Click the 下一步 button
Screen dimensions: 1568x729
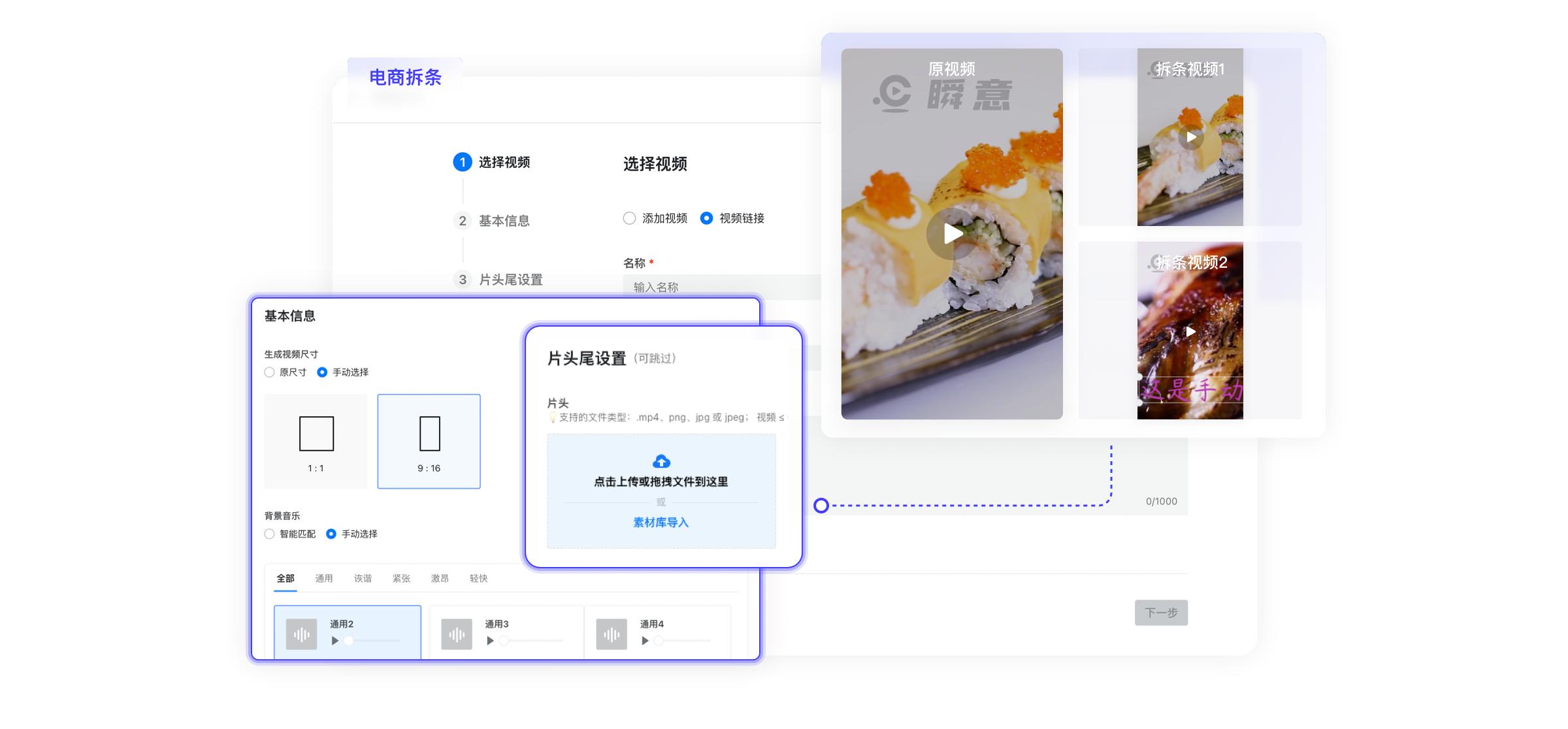1161,613
